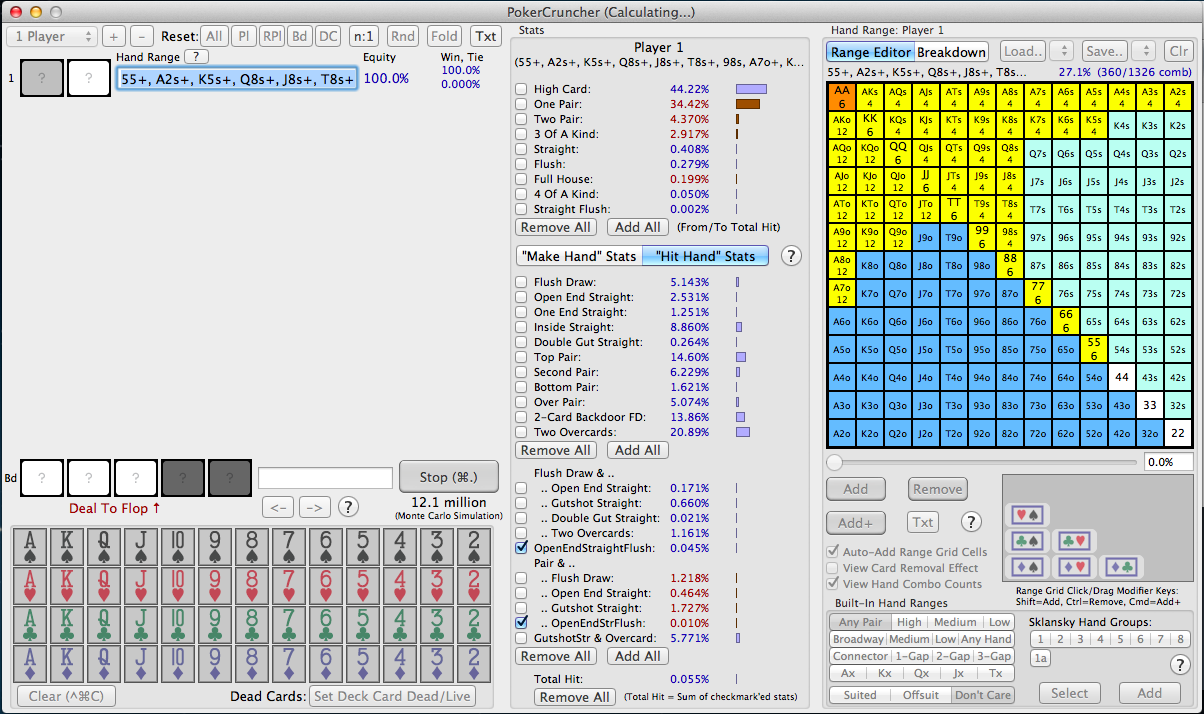Uncheck the OpenEndStraightFlush checkbox
1204x714 pixels.
point(521,548)
